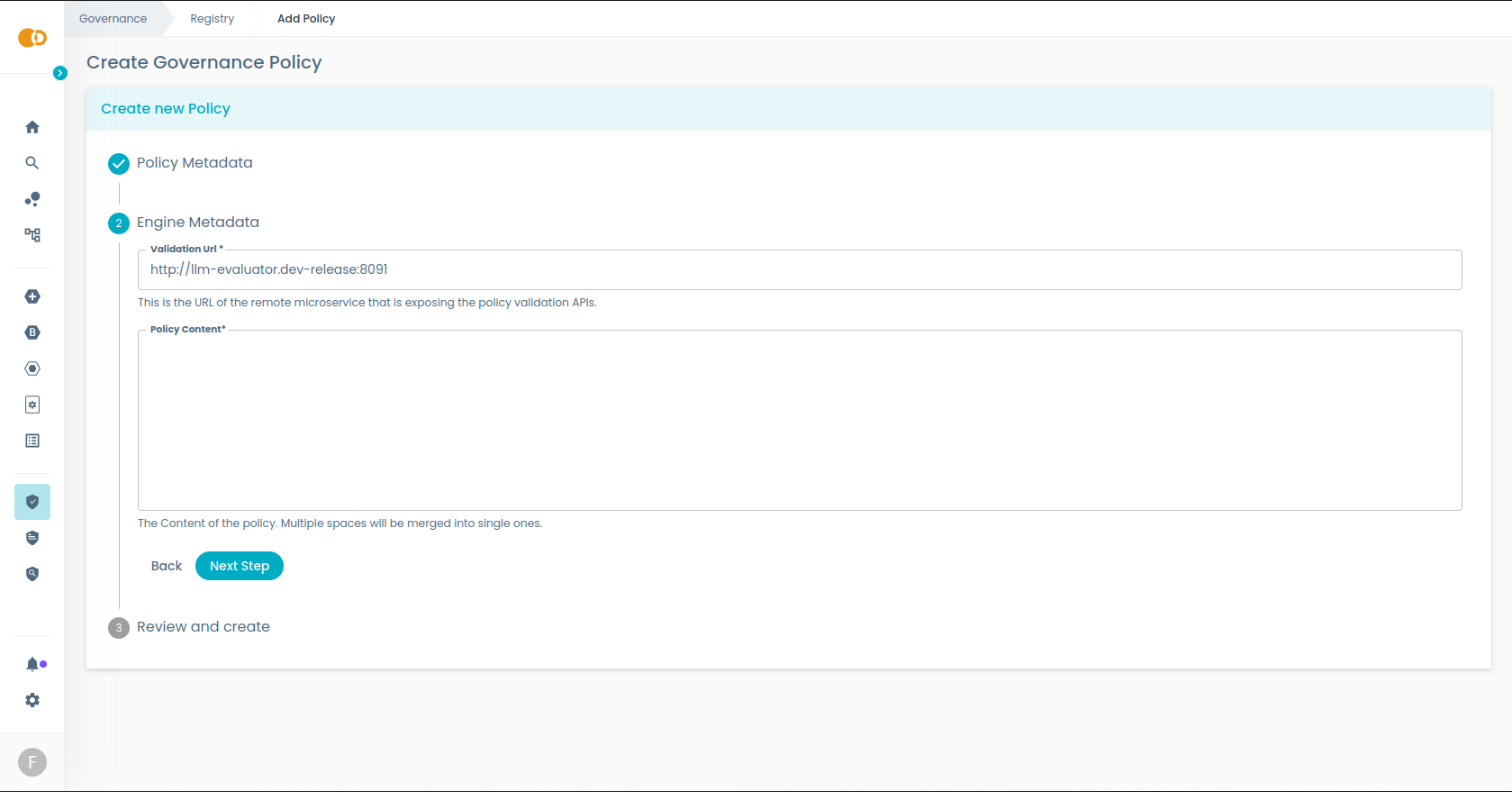Go to Home in sidebar
This screenshot has height=792, width=1512.
[x=32, y=127]
